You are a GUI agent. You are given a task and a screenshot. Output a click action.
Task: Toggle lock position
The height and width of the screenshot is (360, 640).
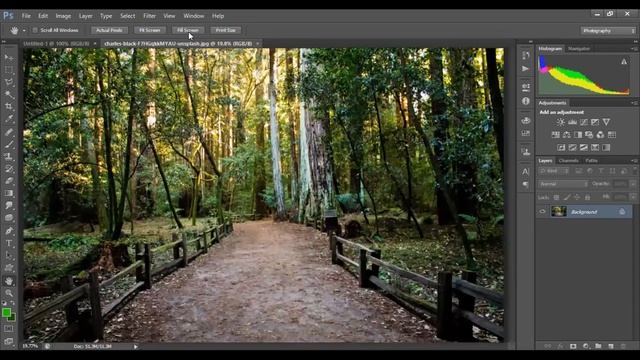pyautogui.click(x=577, y=197)
